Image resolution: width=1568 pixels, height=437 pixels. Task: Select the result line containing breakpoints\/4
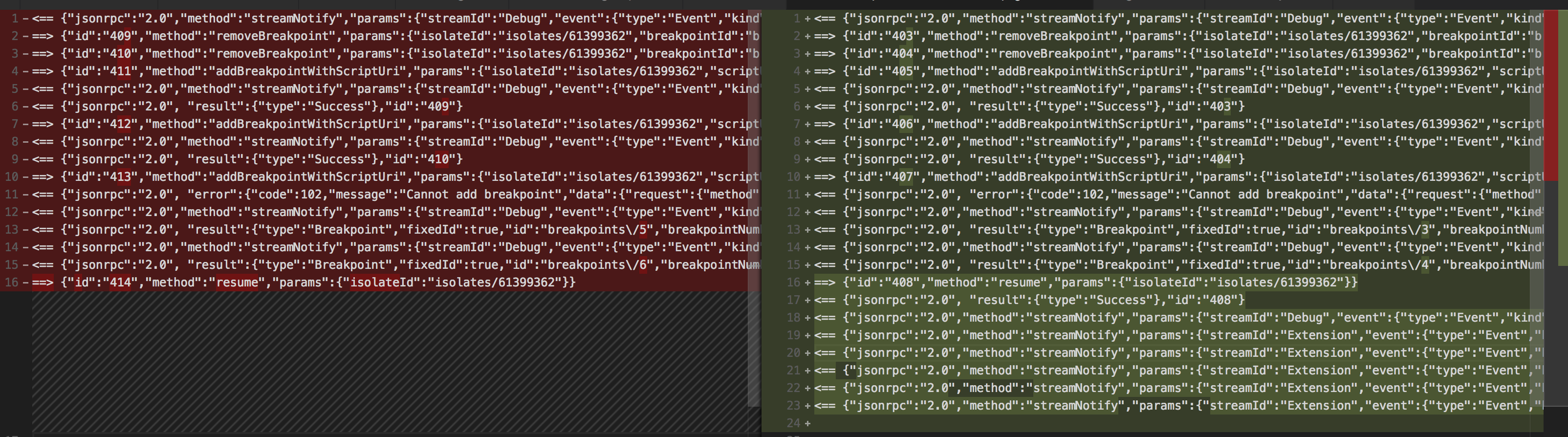pos(1178,265)
